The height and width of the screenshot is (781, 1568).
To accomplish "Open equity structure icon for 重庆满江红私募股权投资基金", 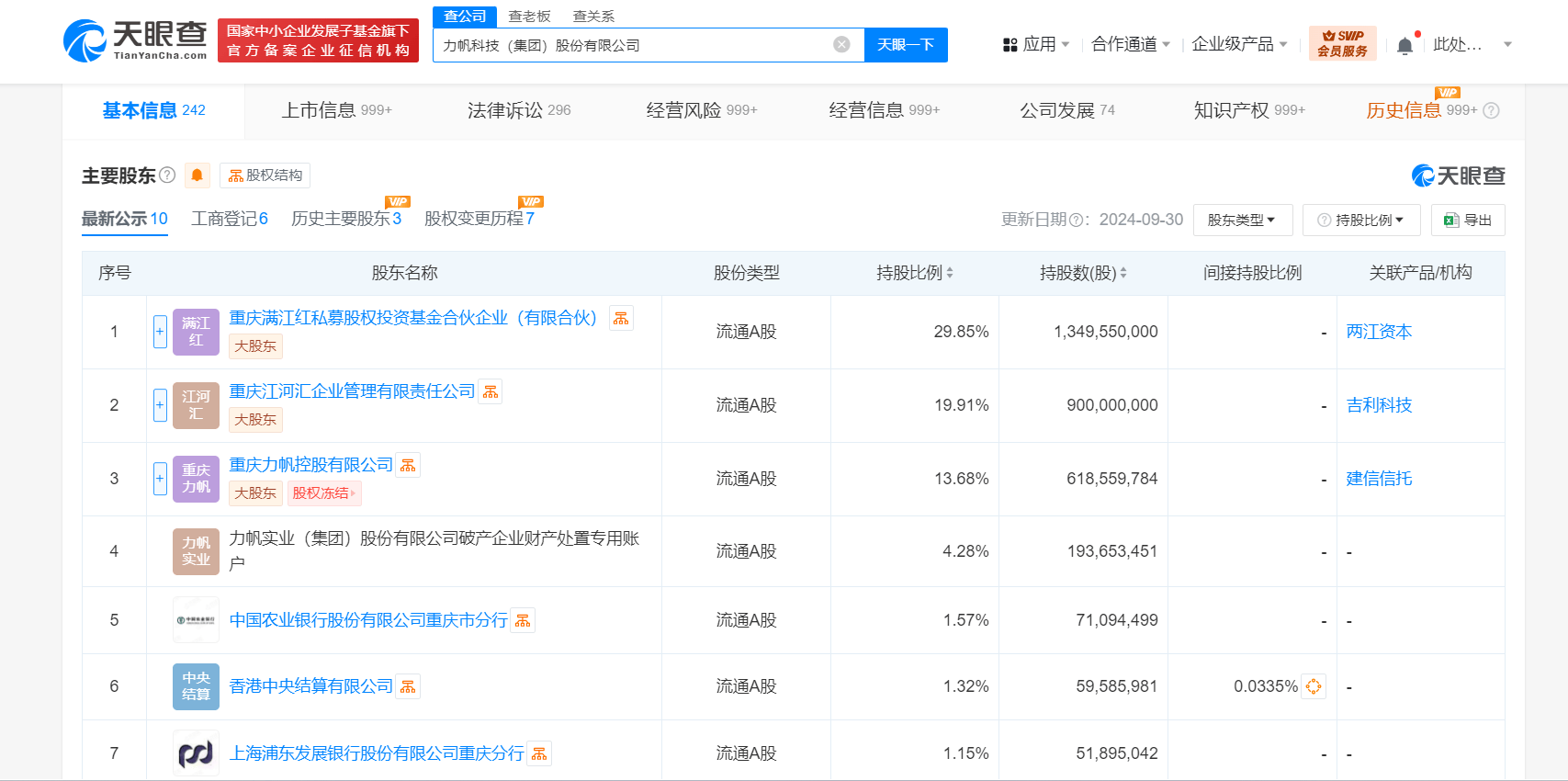I will point(621,318).
